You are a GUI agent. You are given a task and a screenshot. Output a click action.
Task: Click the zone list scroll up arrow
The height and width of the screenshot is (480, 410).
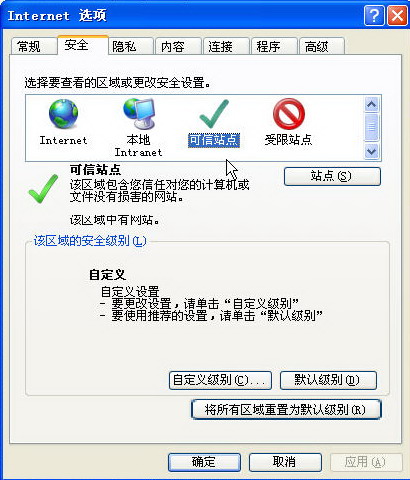click(371, 105)
